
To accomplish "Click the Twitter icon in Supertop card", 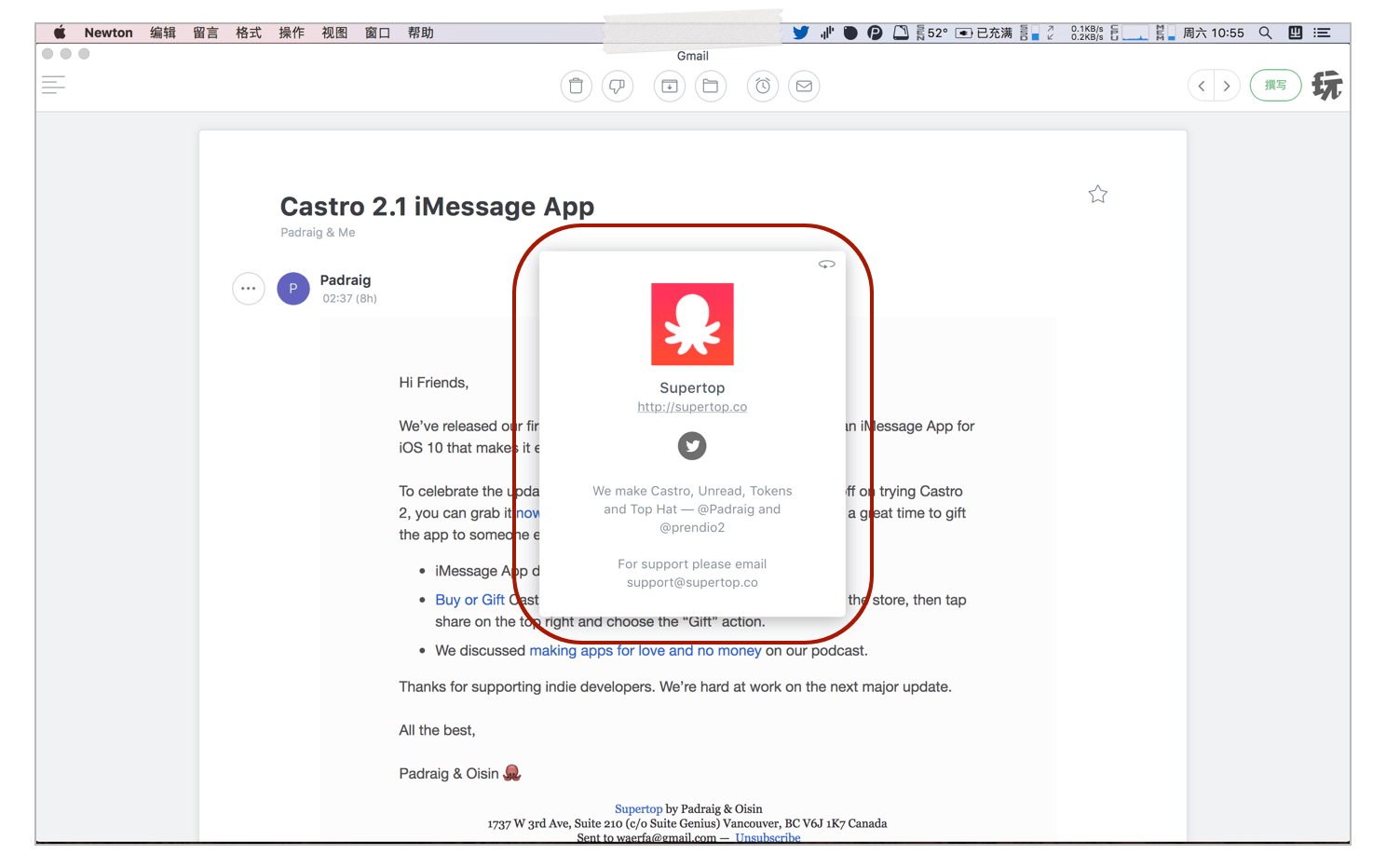I will click(692, 446).
